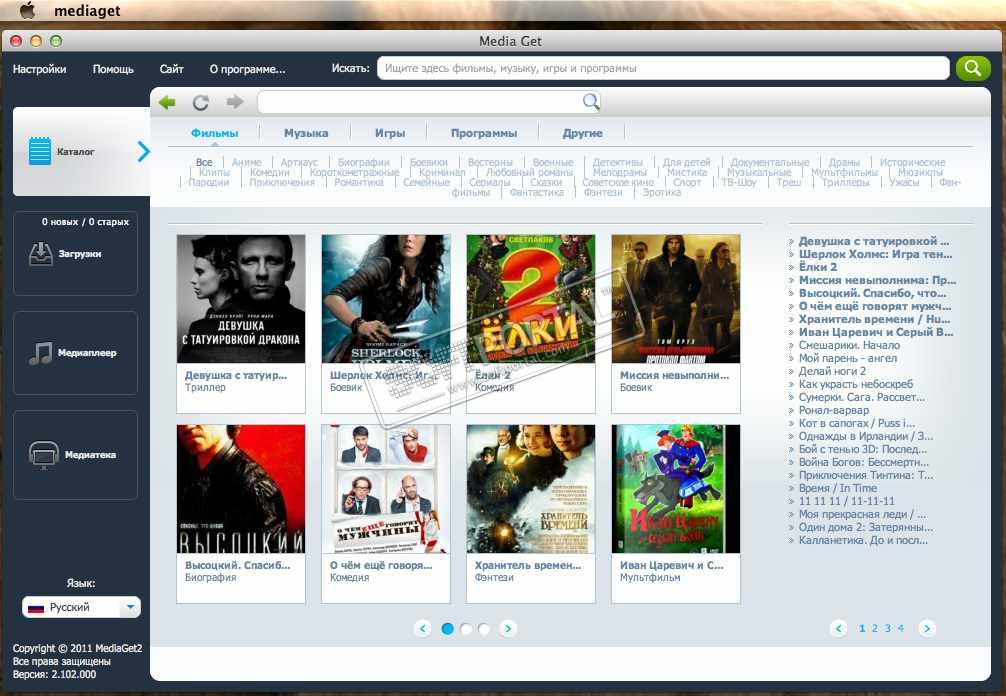Click the green search button

(x=973, y=68)
